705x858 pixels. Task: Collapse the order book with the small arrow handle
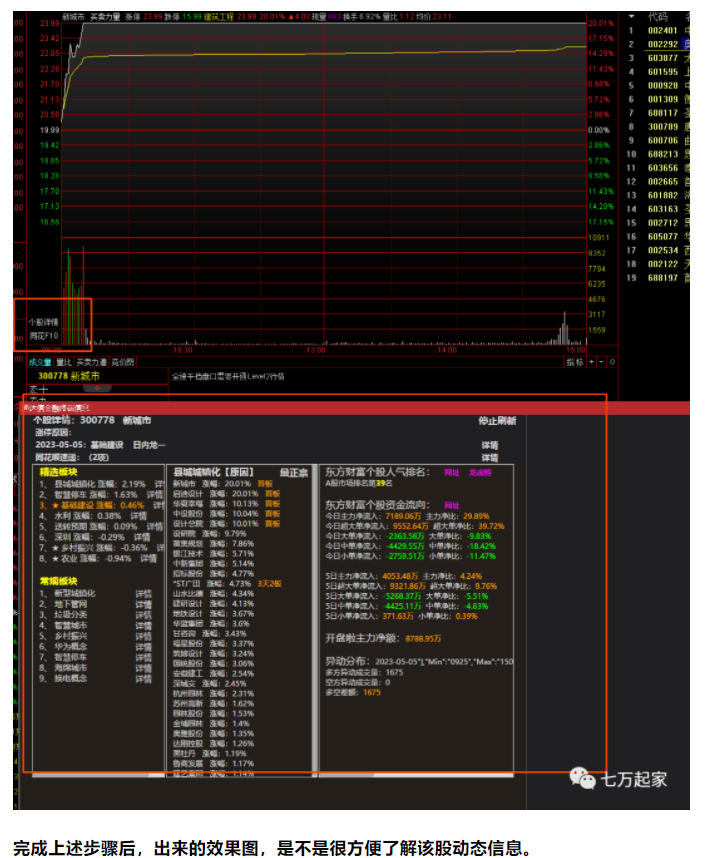tap(97, 388)
